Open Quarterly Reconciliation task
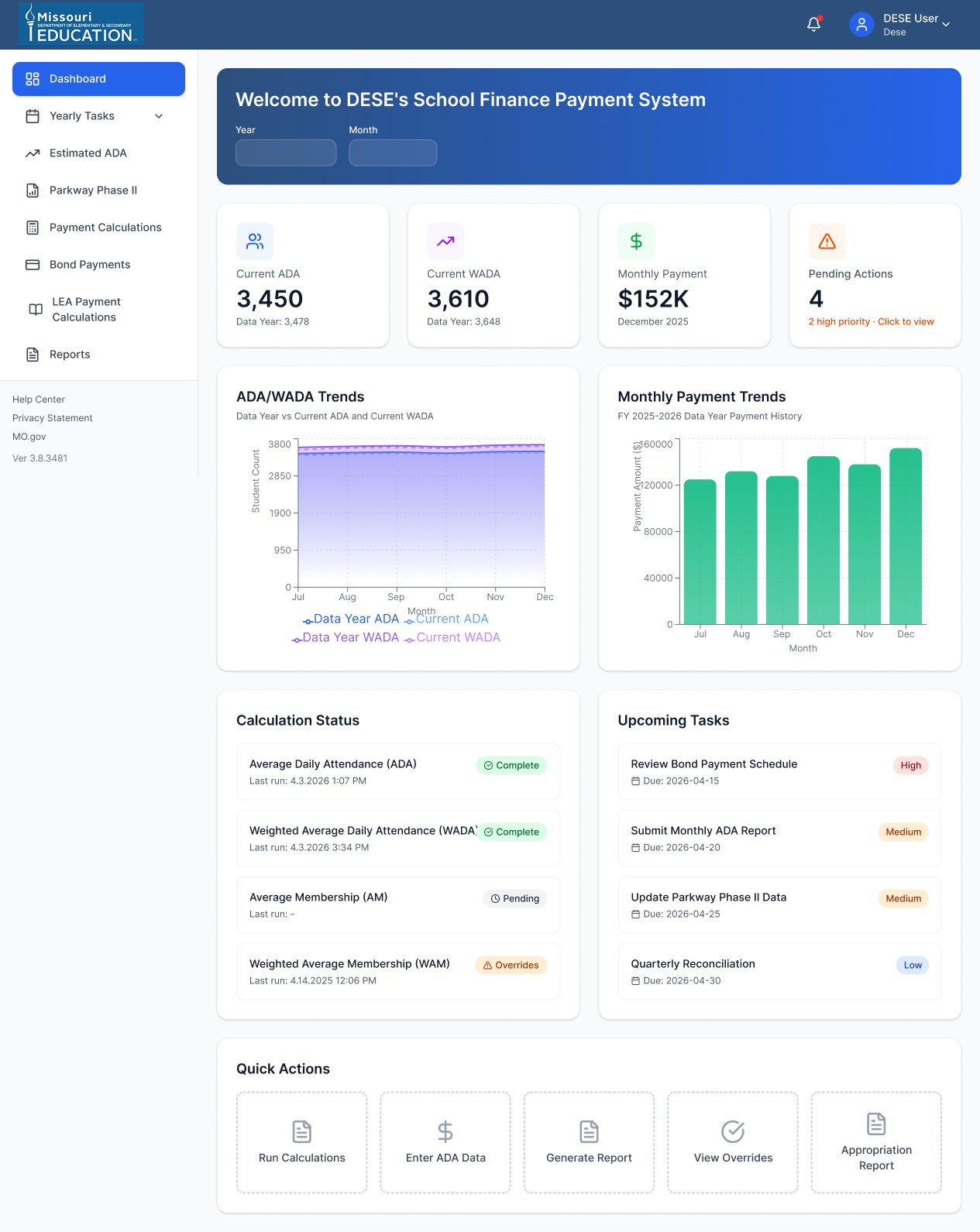The height and width of the screenshot is (1232, 980). pos(779,972)
